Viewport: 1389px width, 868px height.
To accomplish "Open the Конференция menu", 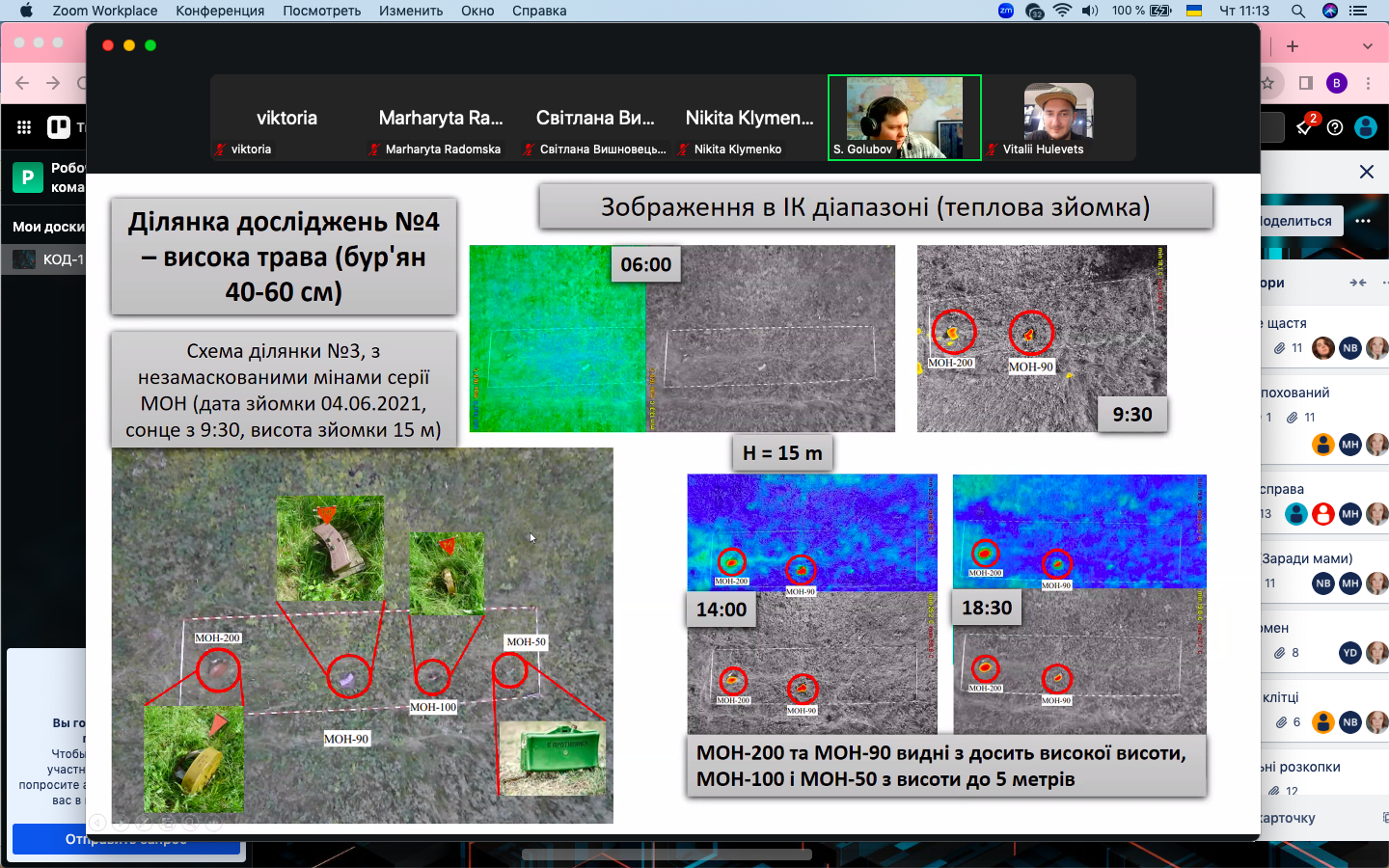I will 220,11.
